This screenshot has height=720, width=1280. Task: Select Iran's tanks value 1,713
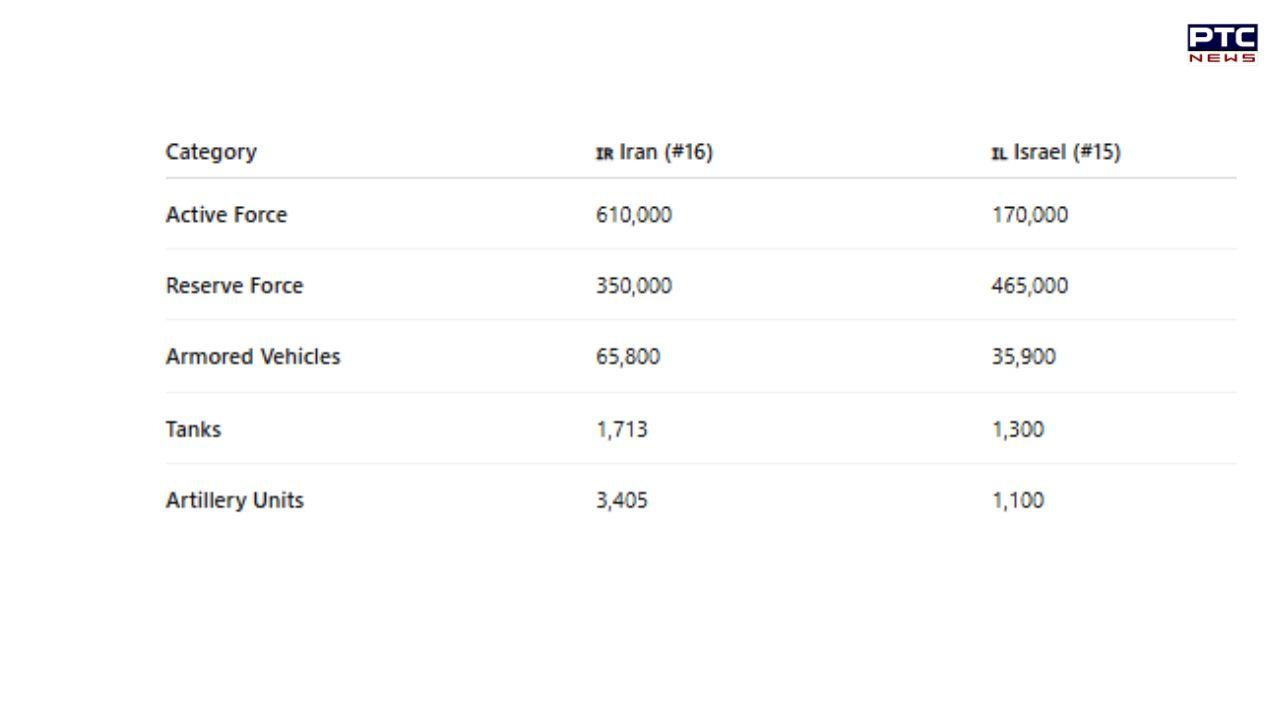click(622, 429)
